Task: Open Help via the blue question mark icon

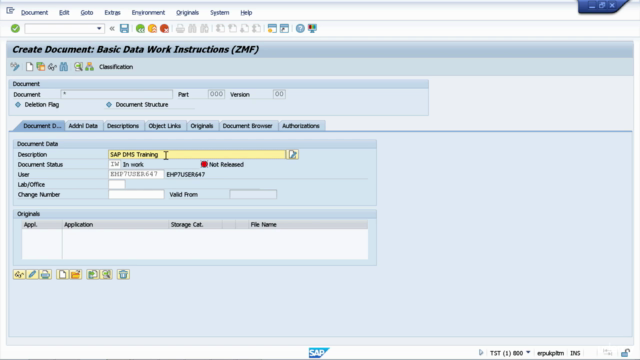Action: tap(300, 29)
